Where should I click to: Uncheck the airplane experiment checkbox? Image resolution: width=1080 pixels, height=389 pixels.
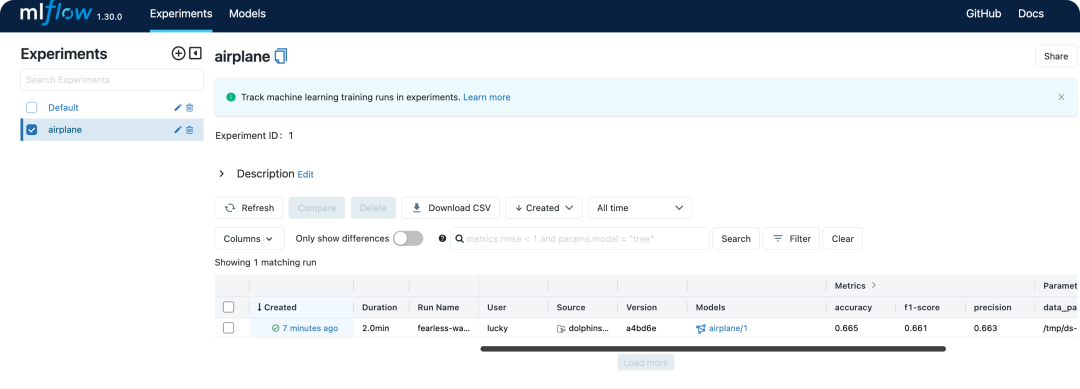(x=32, y=129)
